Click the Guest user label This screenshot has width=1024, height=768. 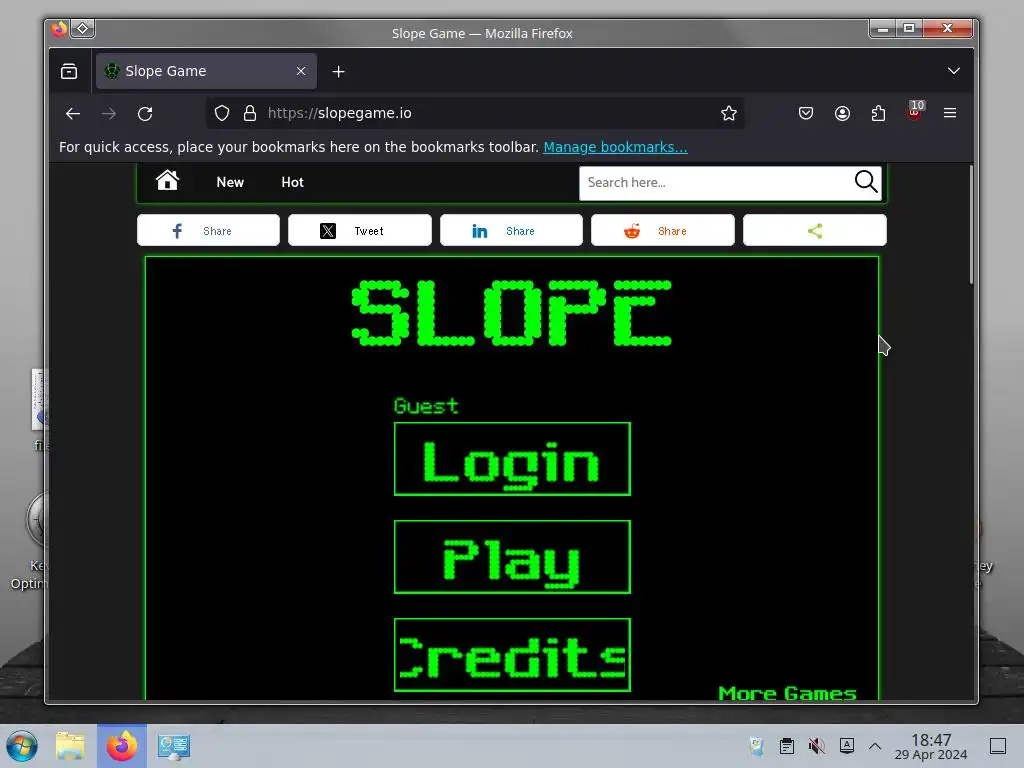[x=426, y=406]
